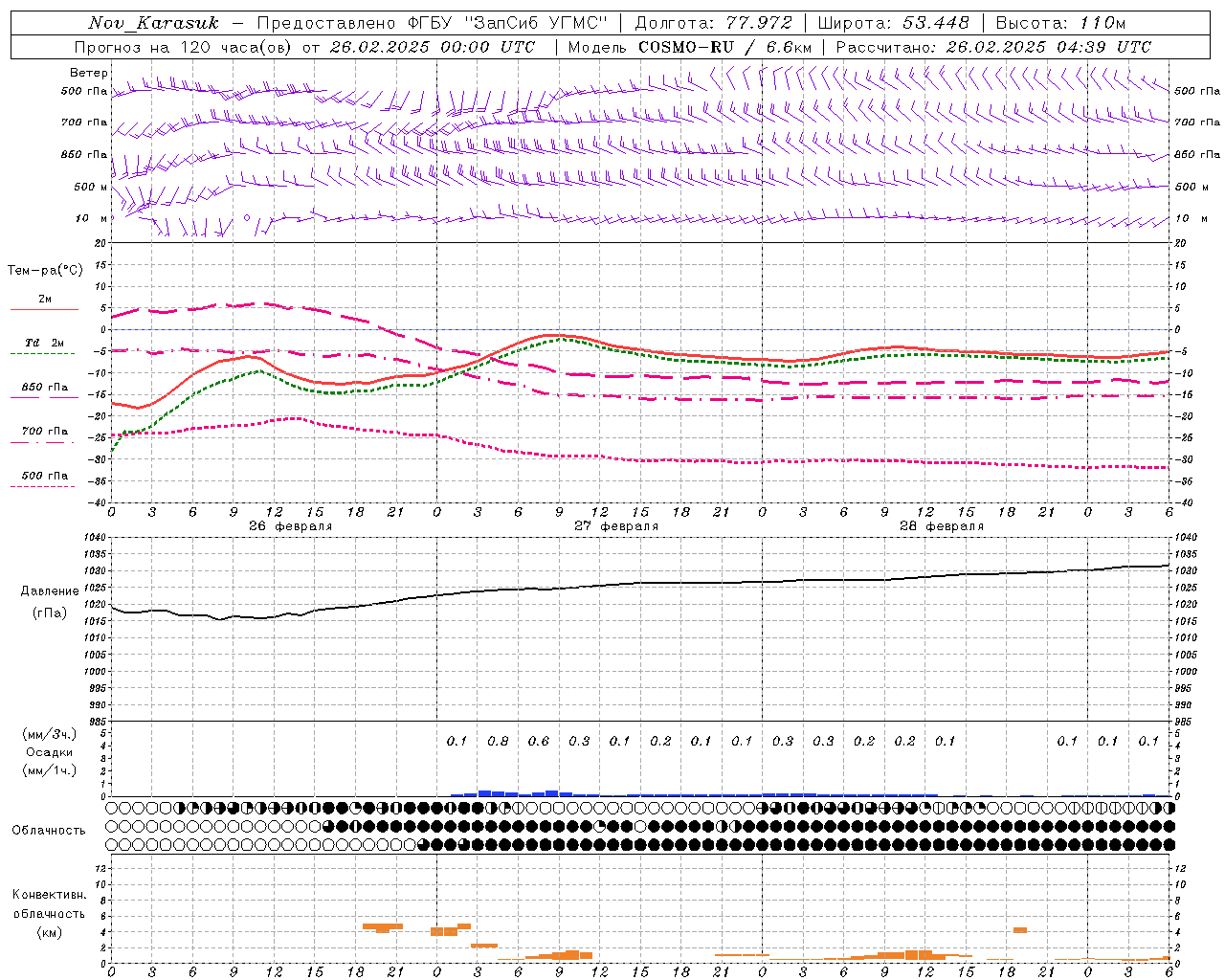The width and height of the screenshot is (1225, 980).
Task: Click the Конвективн. label
Action: click(x=50, y=895)
